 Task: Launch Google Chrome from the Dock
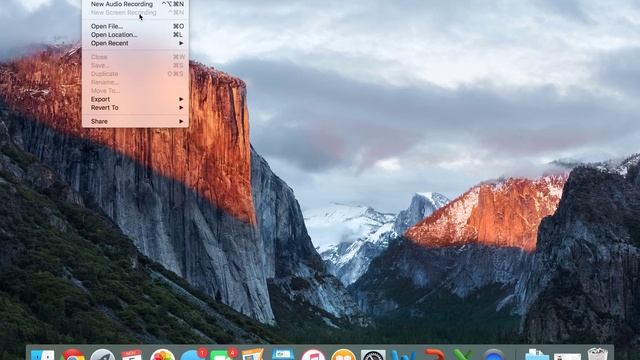73,355
